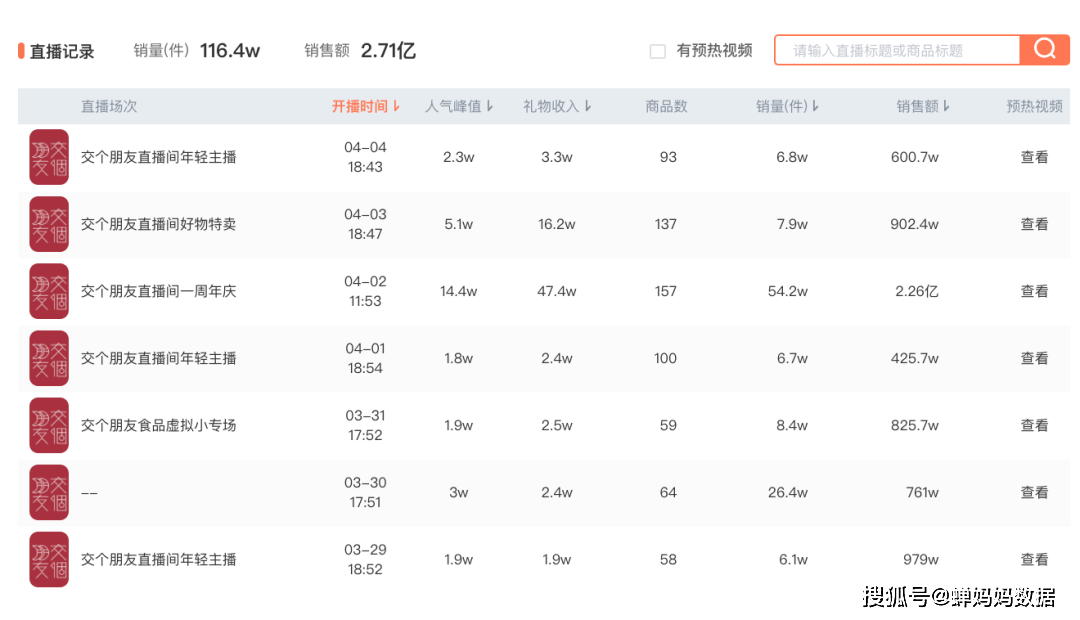
Task: Open thumbnail for 04-03 好物特卖 session
Action: pos(49,224)
